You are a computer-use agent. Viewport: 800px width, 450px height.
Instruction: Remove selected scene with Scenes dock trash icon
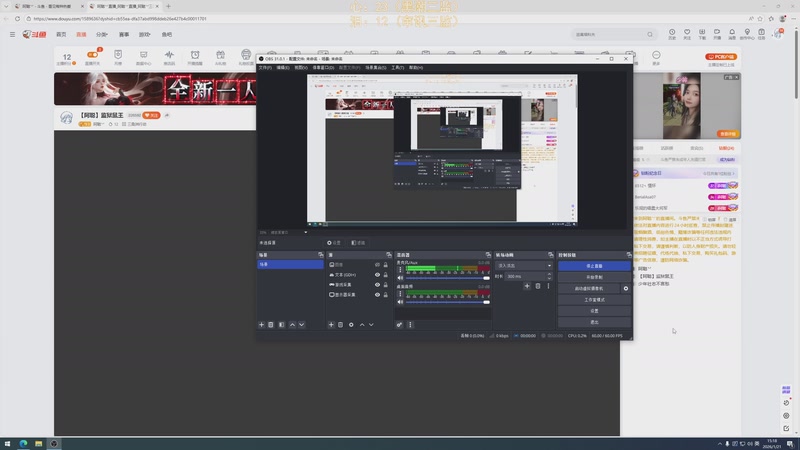pyautogui.click(x=271, y=324)
